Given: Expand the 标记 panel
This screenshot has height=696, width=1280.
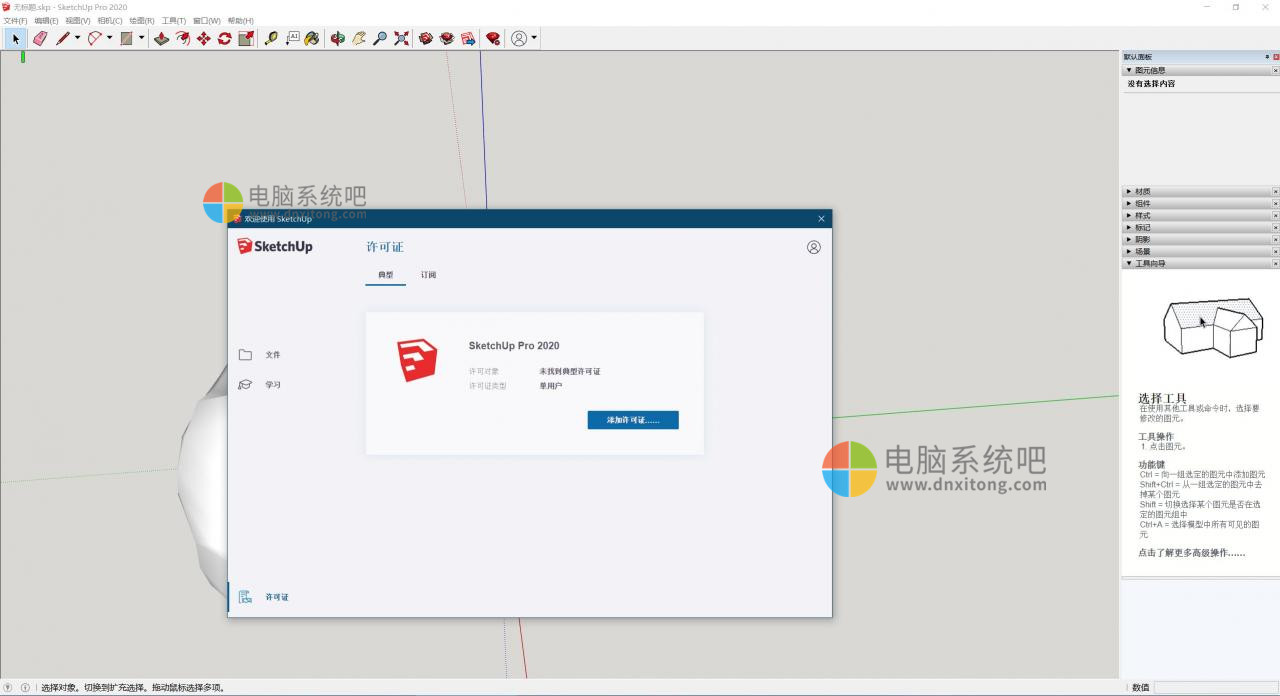Looking at the screenshot, I should tap(1129, 227).
